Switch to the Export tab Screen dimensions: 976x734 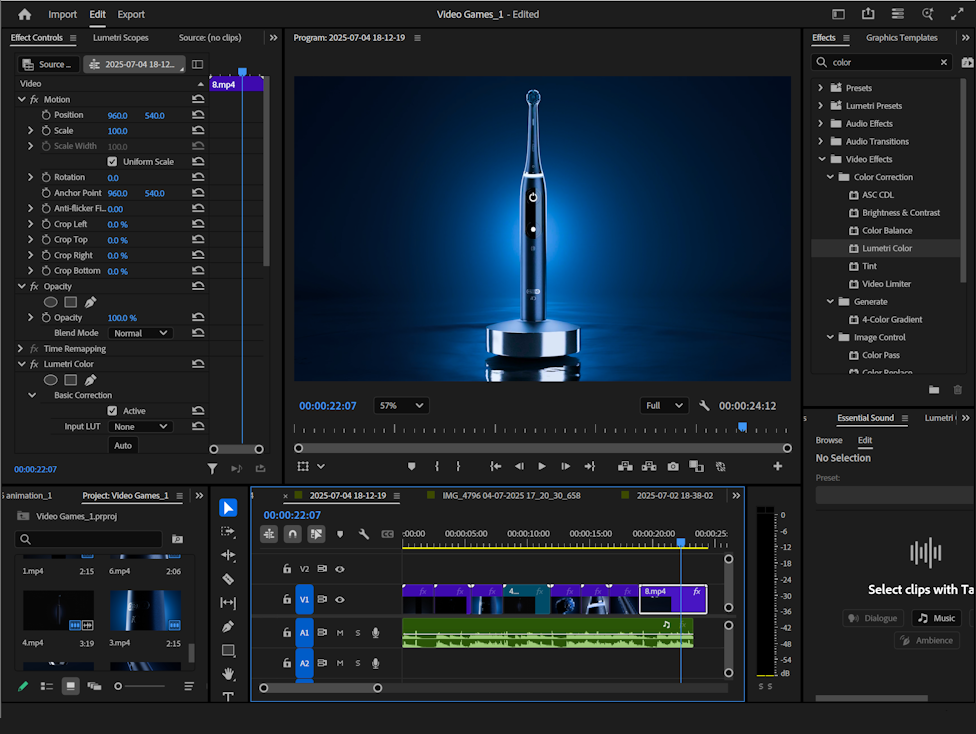(131, 14)
